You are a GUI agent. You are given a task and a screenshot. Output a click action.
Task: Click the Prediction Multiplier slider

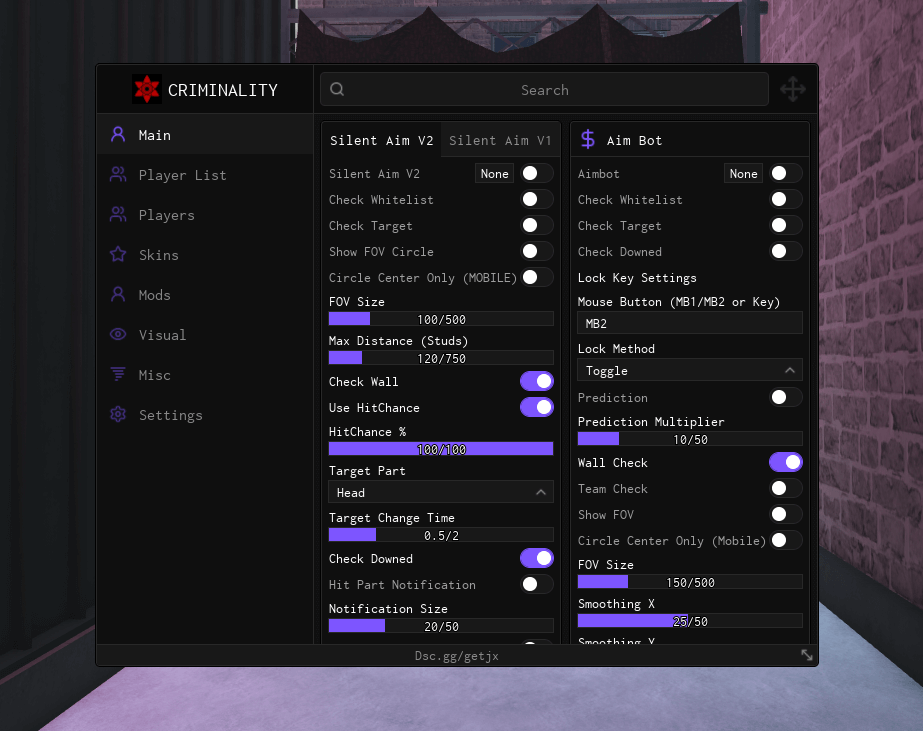pyautogui.click(x=690, y=439)
